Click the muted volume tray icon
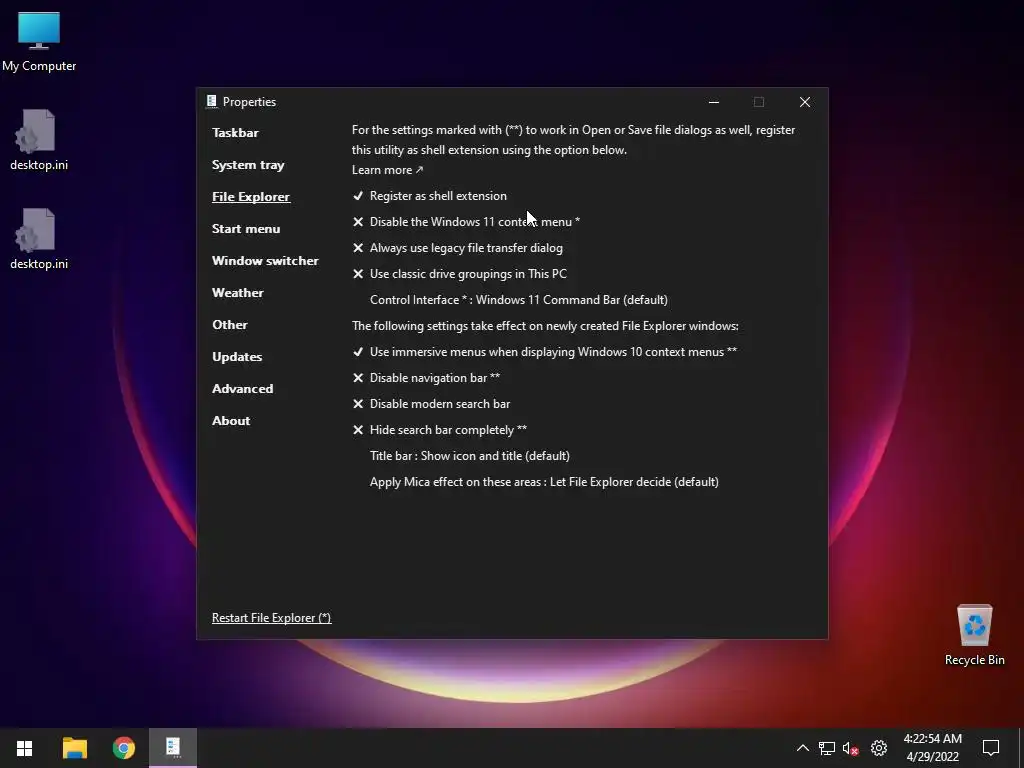The height and width of the screenshot is (768, 1024). [x=850, y=748]
